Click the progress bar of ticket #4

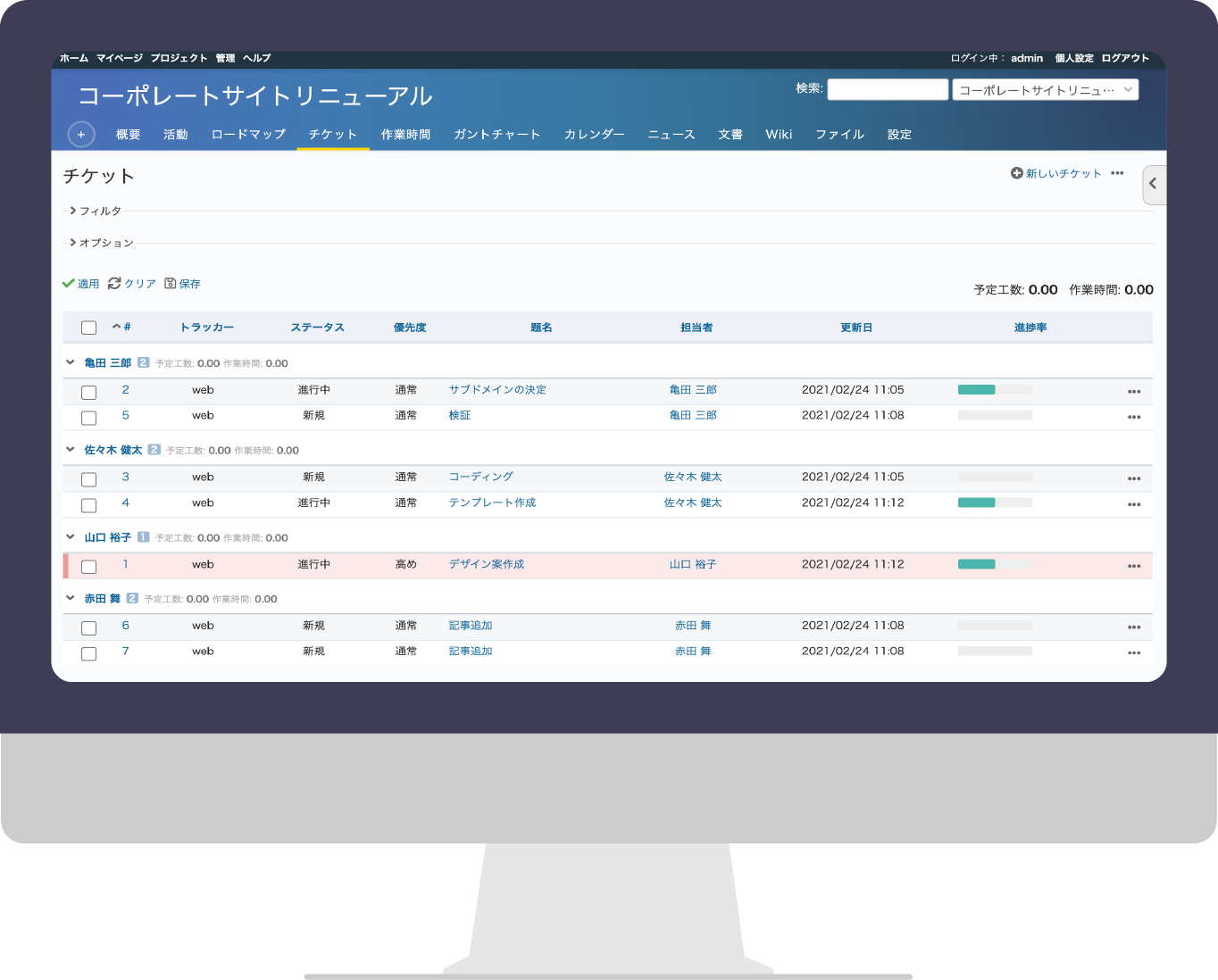(x=995, y=502)
